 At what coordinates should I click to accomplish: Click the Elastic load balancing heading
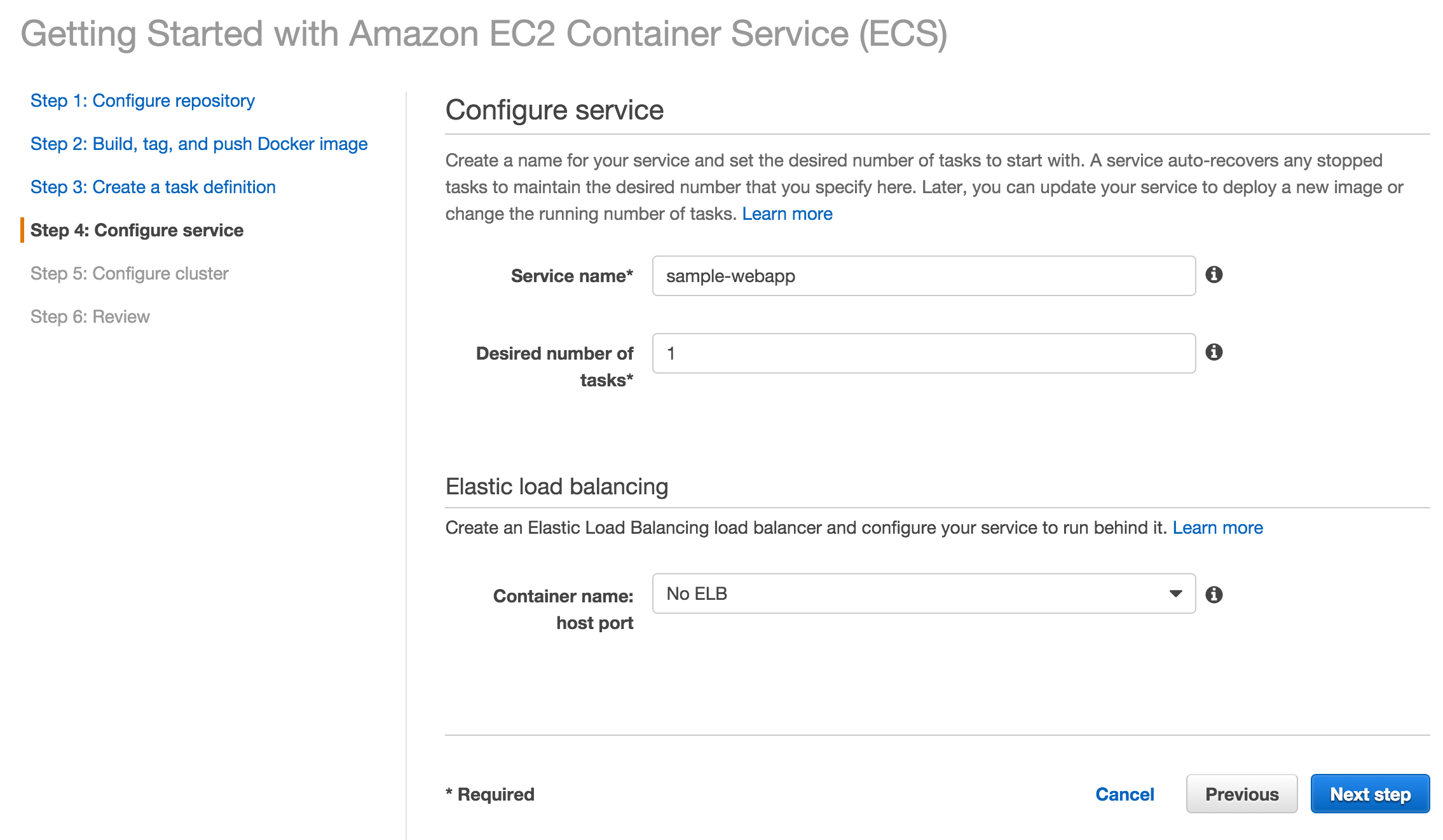[557, 486]
